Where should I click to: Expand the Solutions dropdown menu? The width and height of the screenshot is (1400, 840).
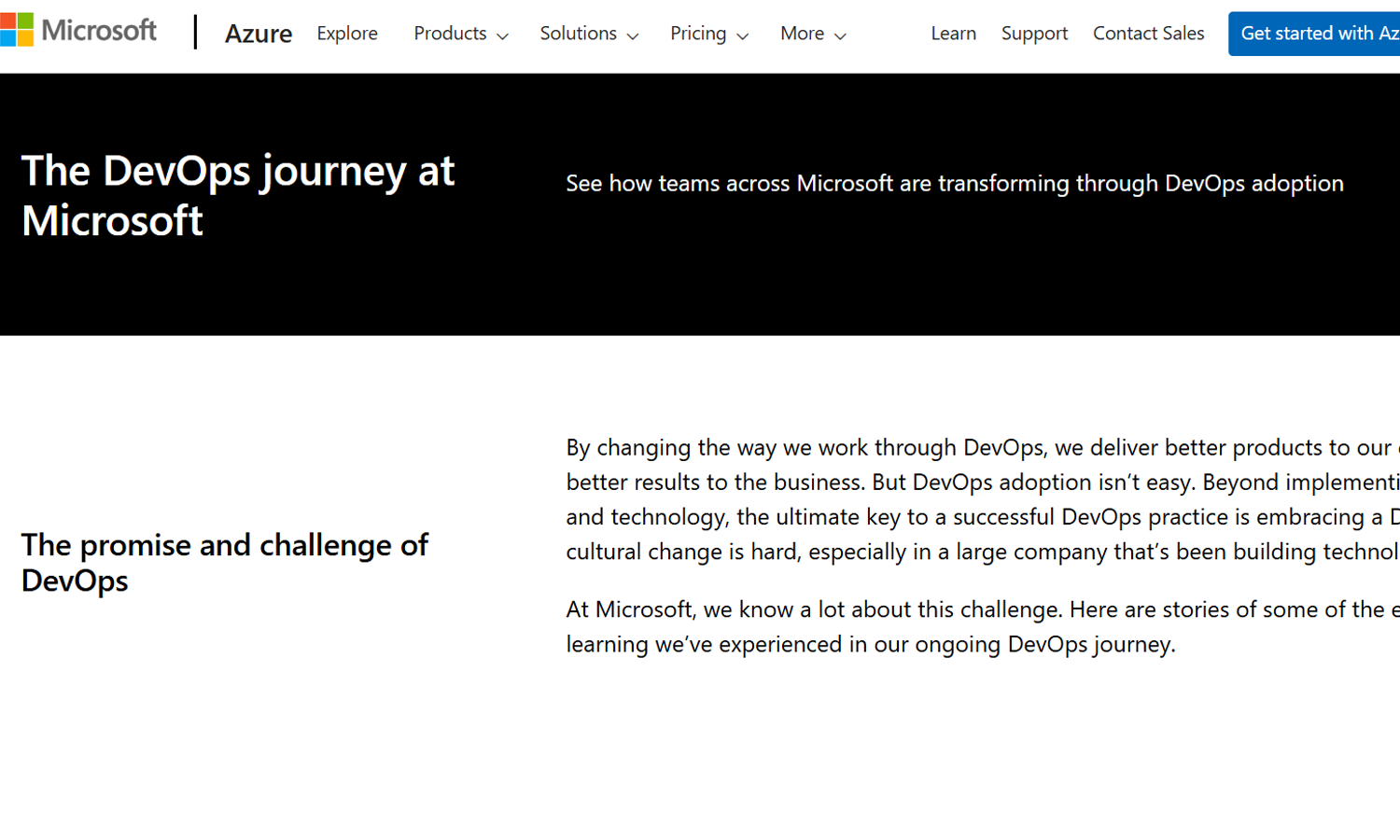coord(578,34)
